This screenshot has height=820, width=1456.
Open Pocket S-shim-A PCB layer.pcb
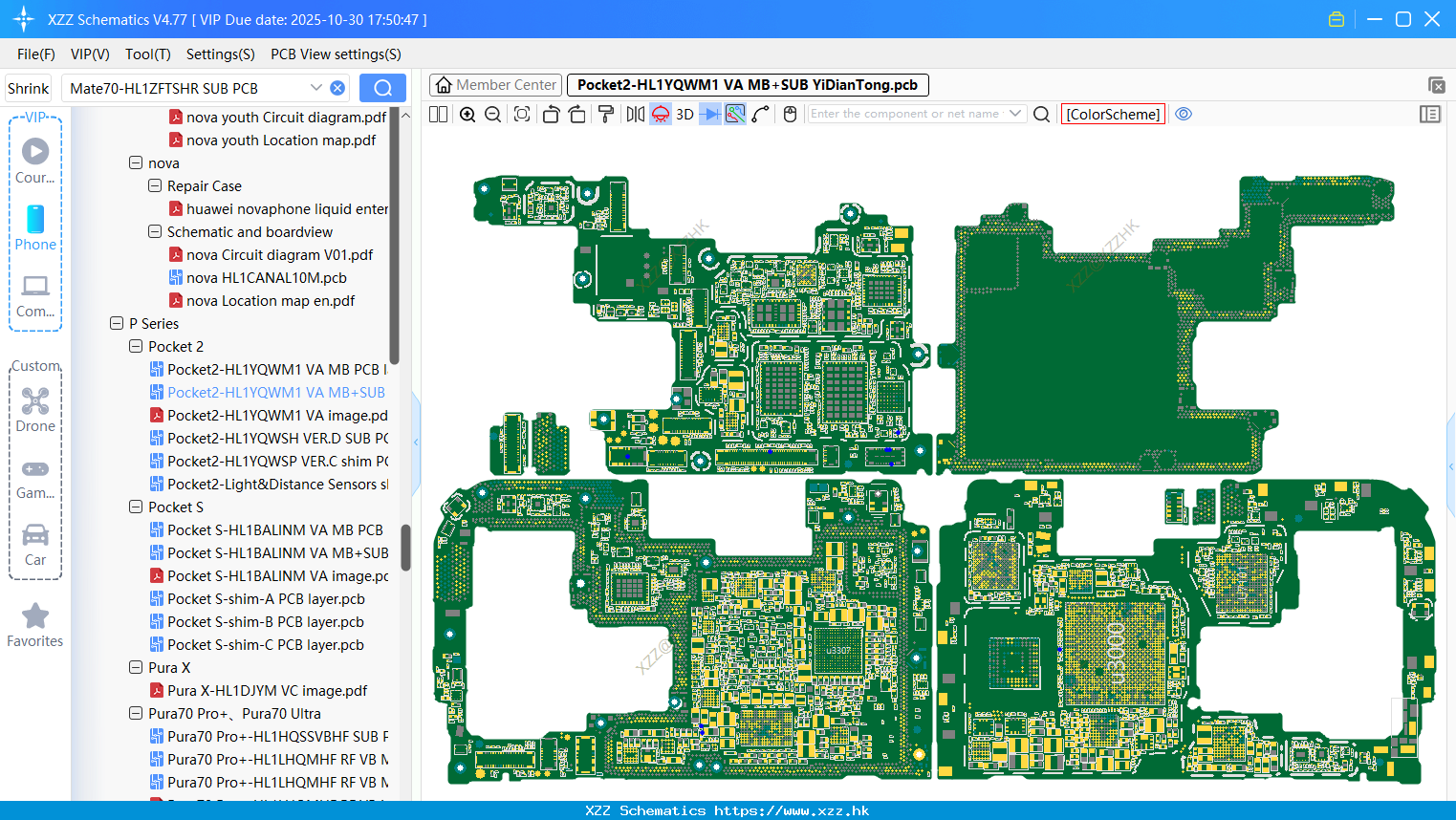(x=257, y=599)
